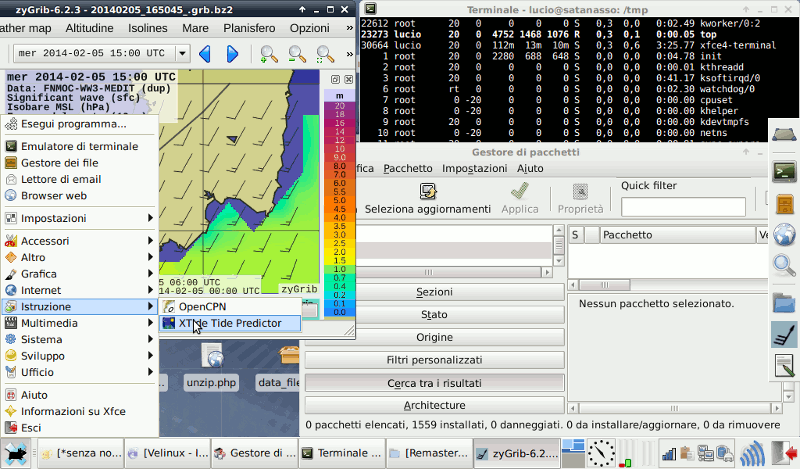Expand the Accessori submenu
Image resolution: width=800 pixels, height=469 pixels.
click(x=79, y=241)
